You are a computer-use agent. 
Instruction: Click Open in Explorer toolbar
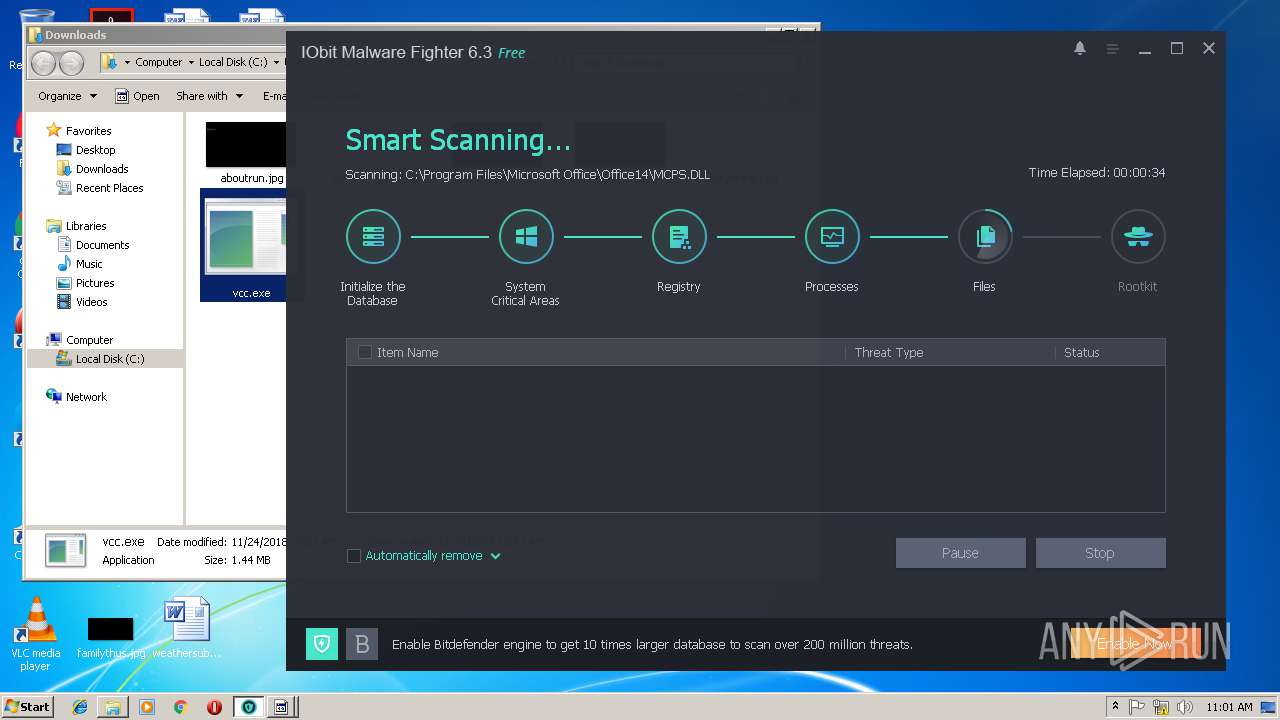pyautogui.click(x=137, y=96)
